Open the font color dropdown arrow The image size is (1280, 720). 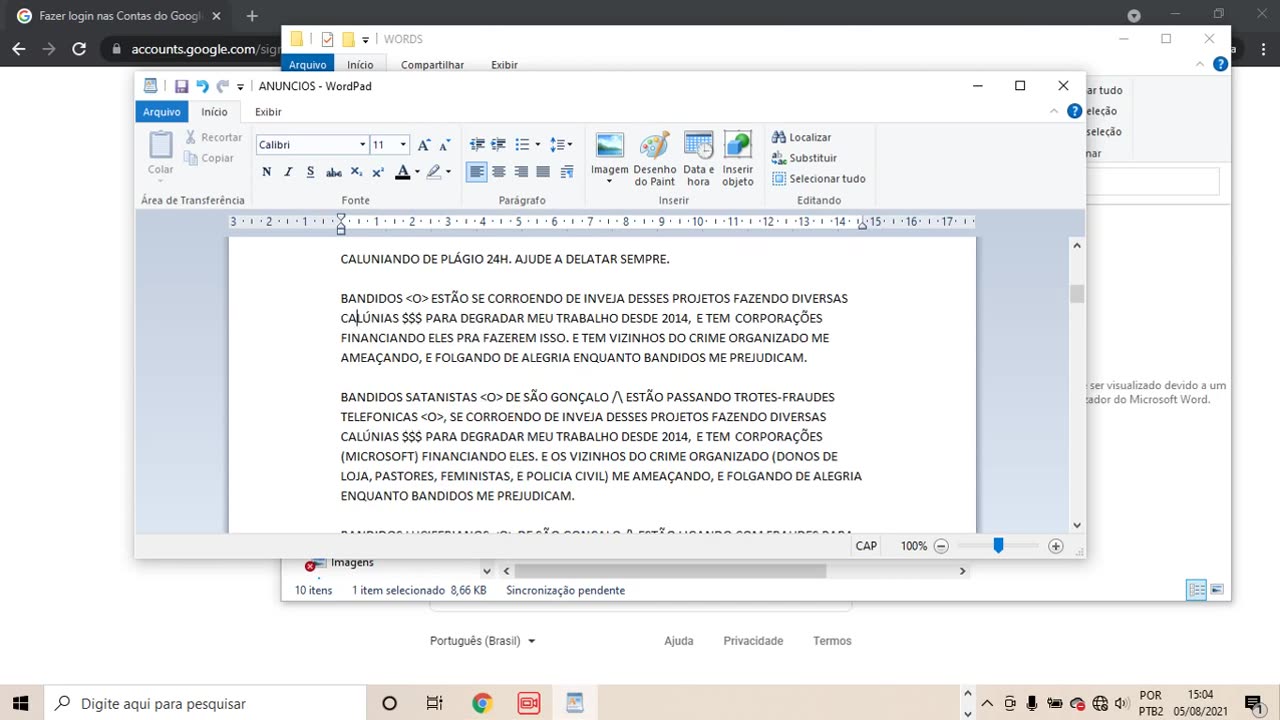[416, 172]
